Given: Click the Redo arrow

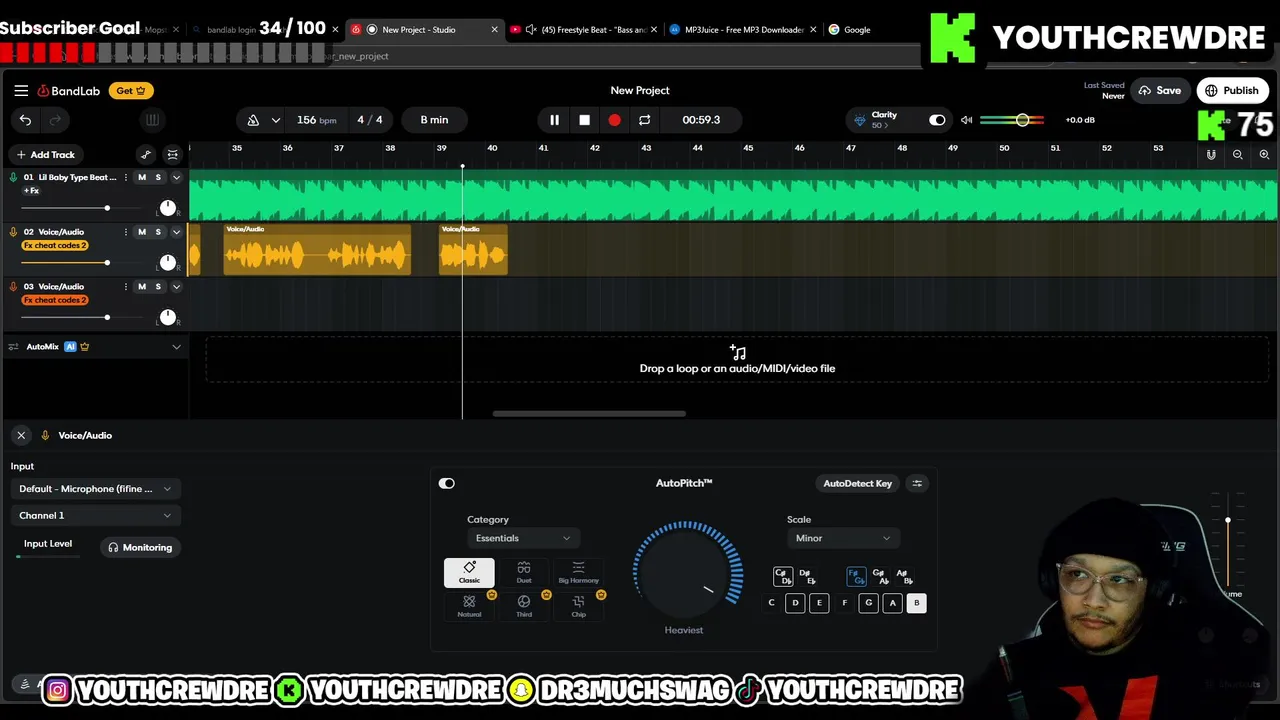Looking at the screenshot, I should tap(55, 120).
